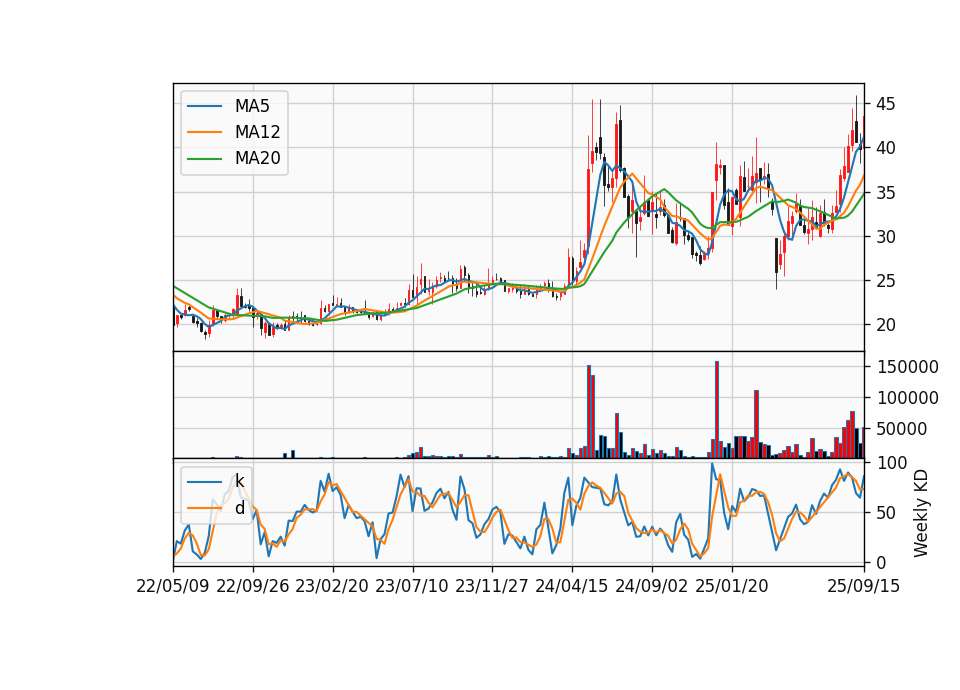Click the MA5 legend label
The height and width of the screenshot is (690, 960).
click(252, 106)
